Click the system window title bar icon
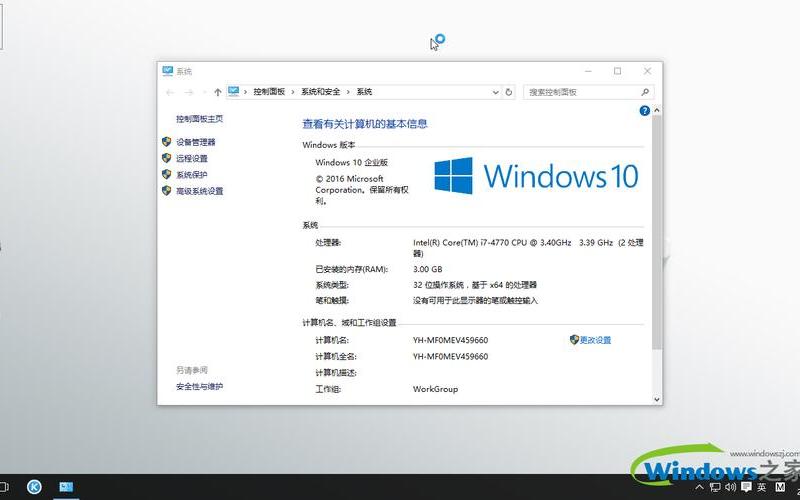Viewport: 800px width, 500px height. (167, 71)
